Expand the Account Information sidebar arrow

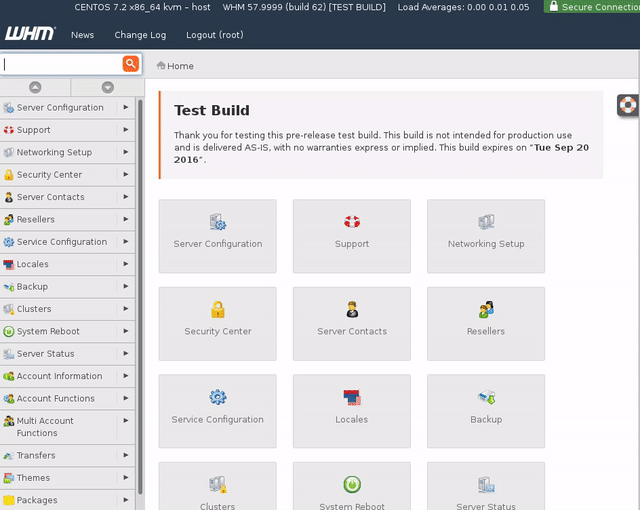pyautogui.click(x=126, y=376)
